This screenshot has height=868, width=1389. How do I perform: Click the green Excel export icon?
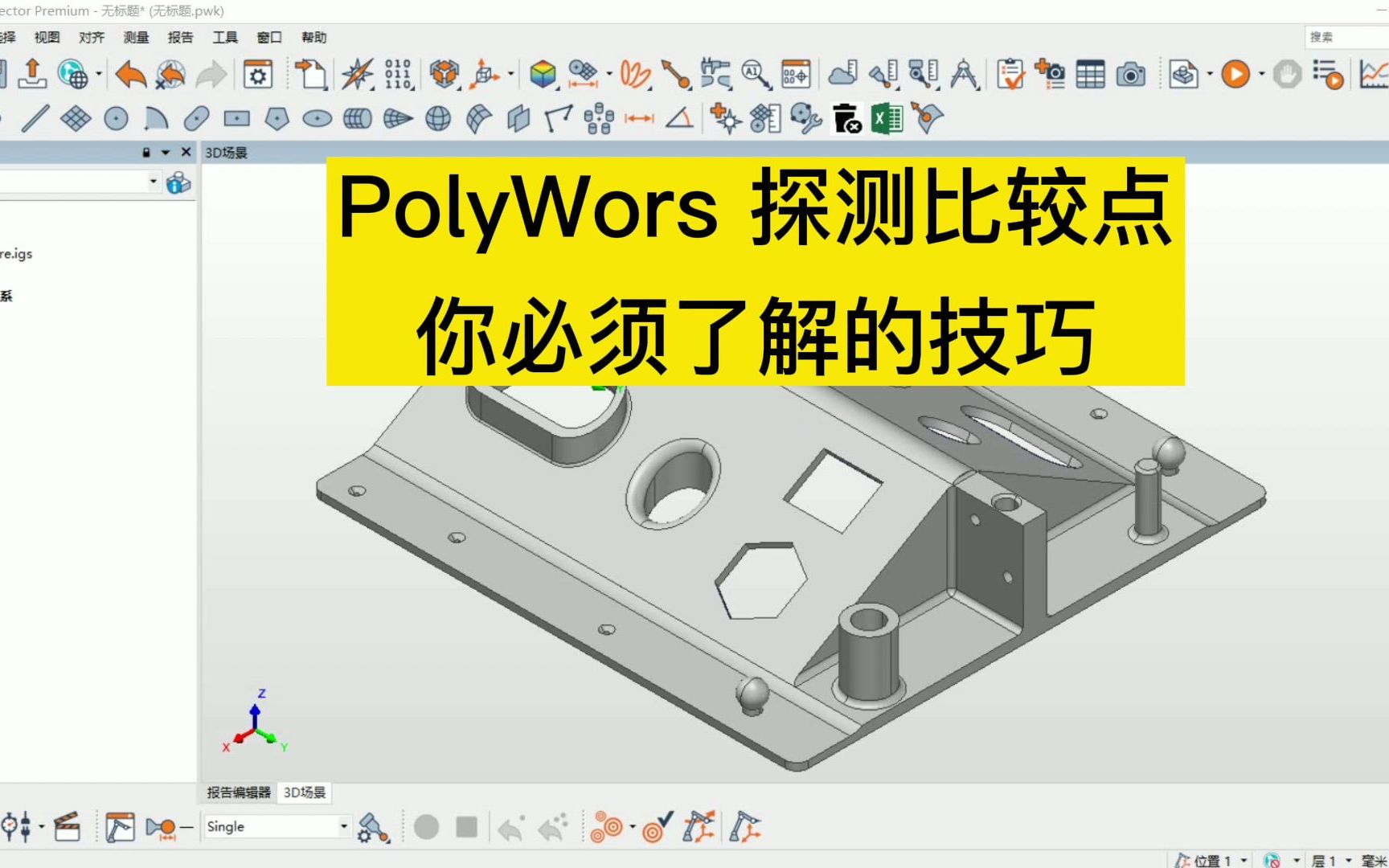[887, 119]
